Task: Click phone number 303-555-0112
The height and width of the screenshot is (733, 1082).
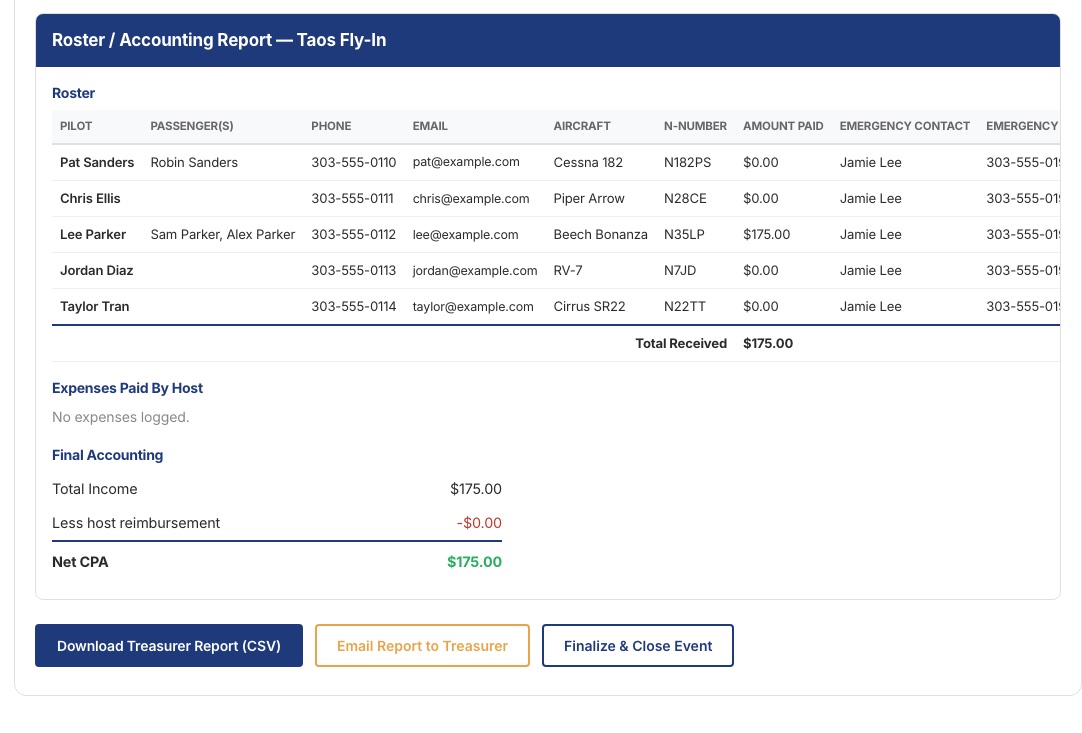Action: tap(353, 234)
